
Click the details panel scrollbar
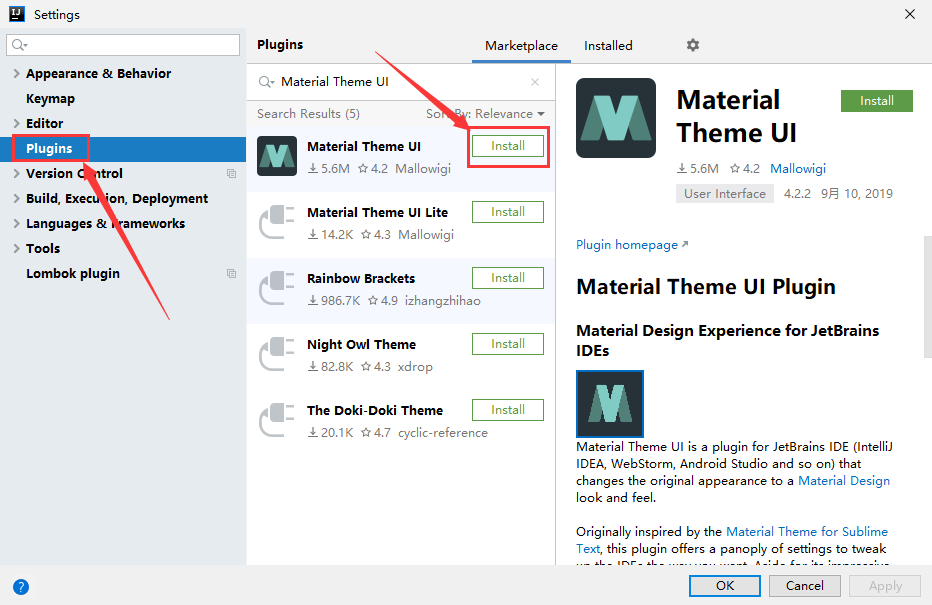coord(928,297)
